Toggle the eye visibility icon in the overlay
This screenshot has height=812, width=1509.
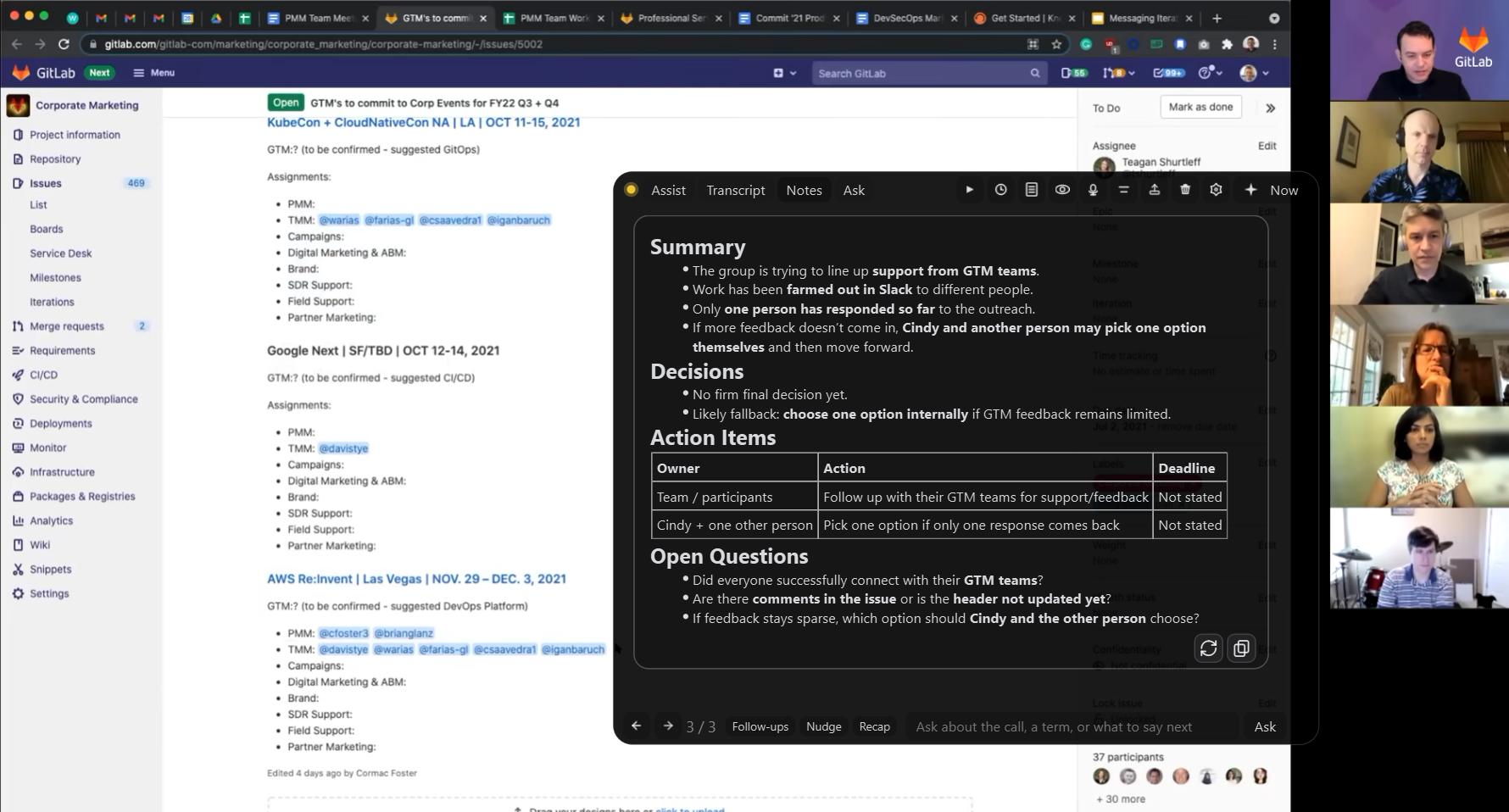click(x=1062, y=190)
